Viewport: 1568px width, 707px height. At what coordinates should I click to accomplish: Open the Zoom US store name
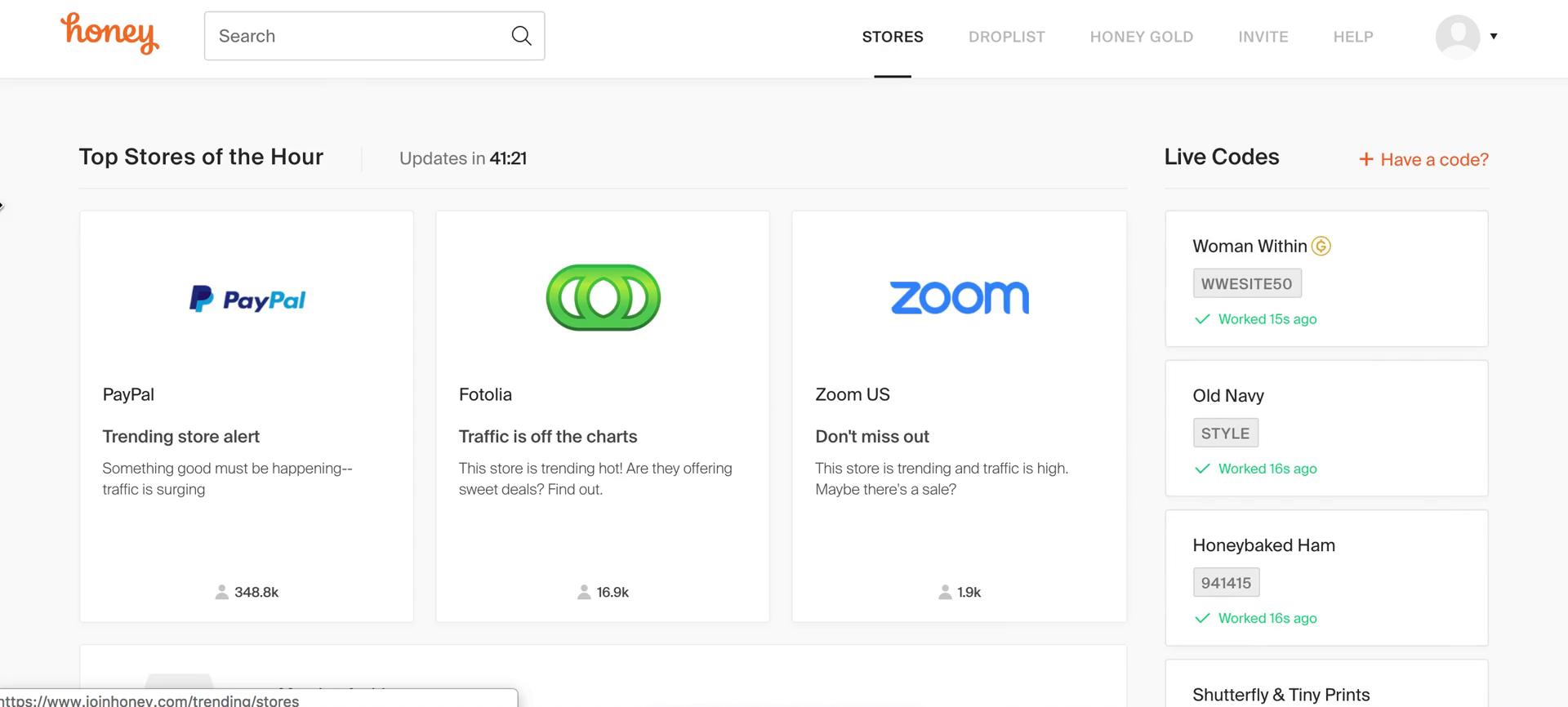(852, 394)
